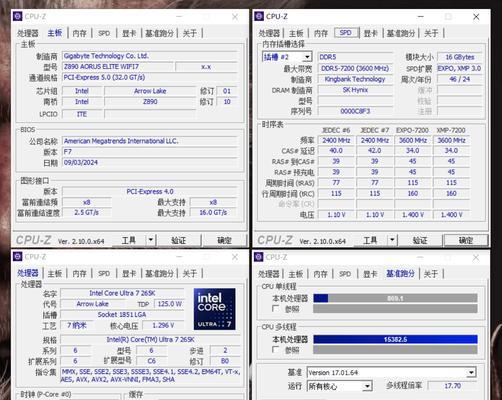The width and height of the screenshot is (502, 400).
Task: Click the PCI-Express 5.0 (32.0 GT/s) field
Action: (150, 77)
